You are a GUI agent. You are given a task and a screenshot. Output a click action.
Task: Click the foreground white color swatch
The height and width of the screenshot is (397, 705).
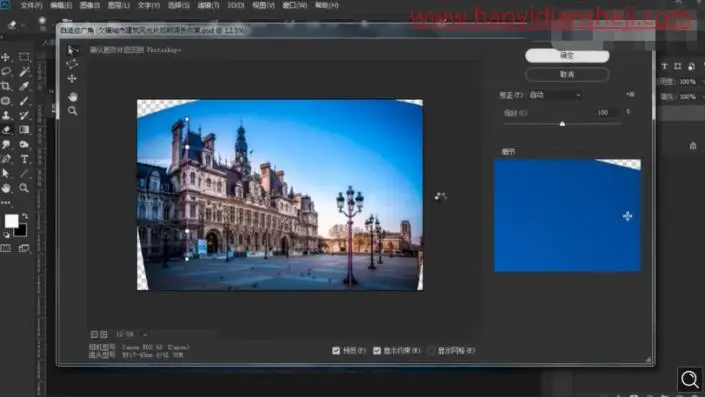tap(11, 221)
